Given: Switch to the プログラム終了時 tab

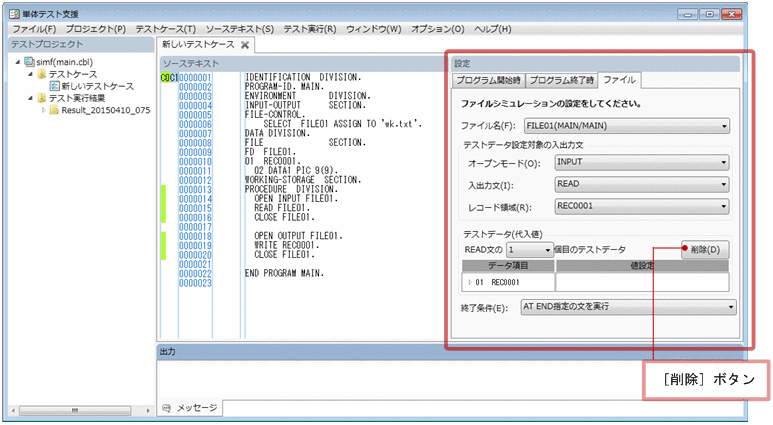Looking at the screenshot, I should (x=562, y=80).
